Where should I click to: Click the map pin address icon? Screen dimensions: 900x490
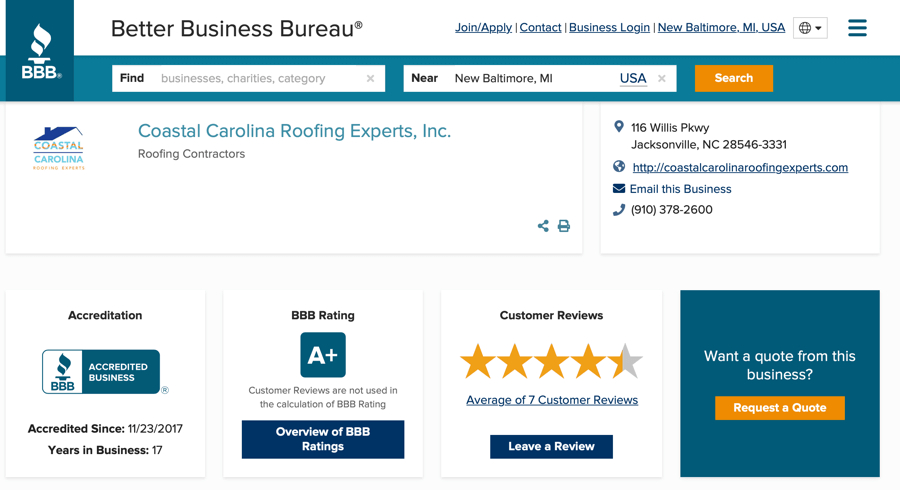coord(619,126)
